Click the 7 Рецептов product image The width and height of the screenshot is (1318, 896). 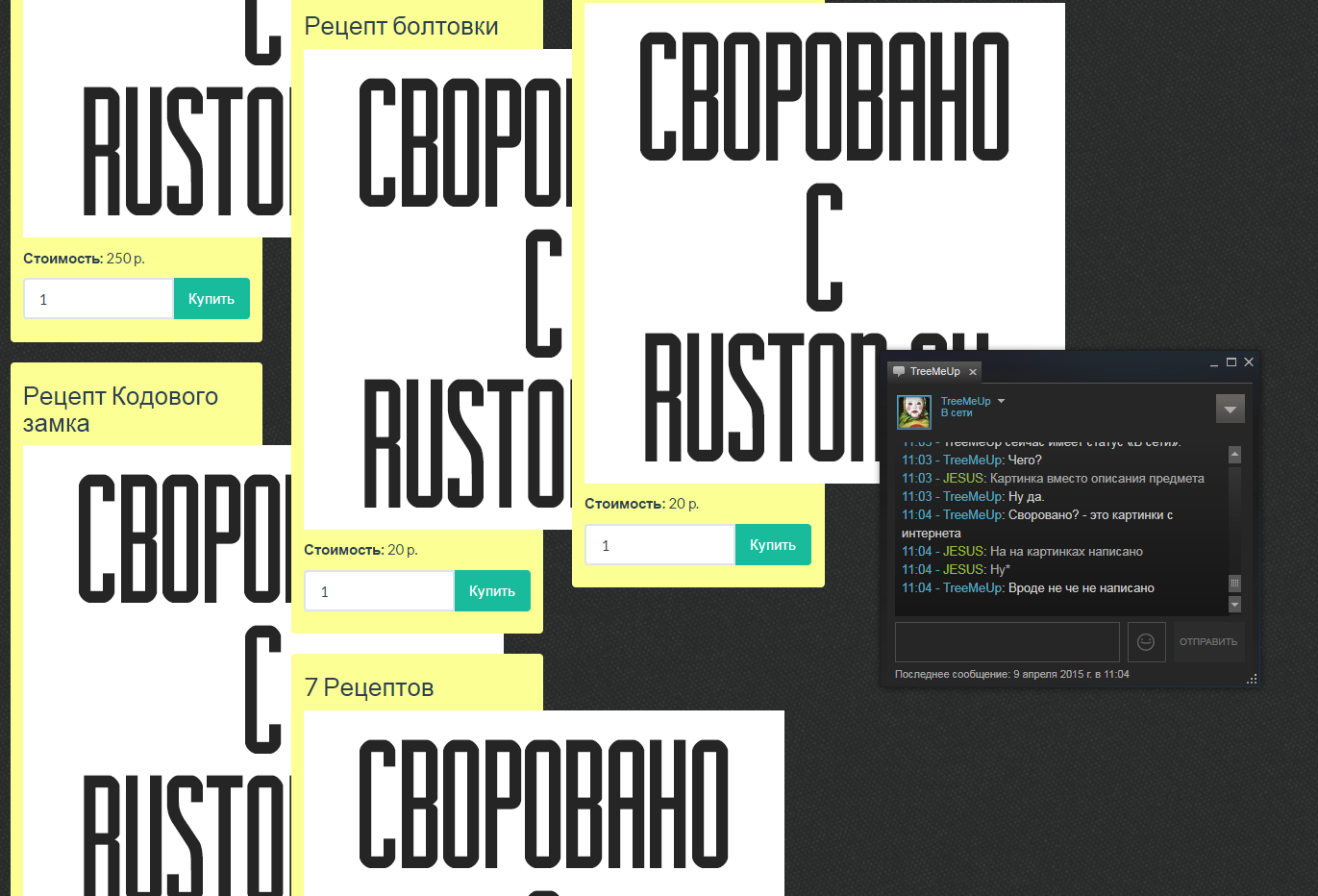(544, 804)
